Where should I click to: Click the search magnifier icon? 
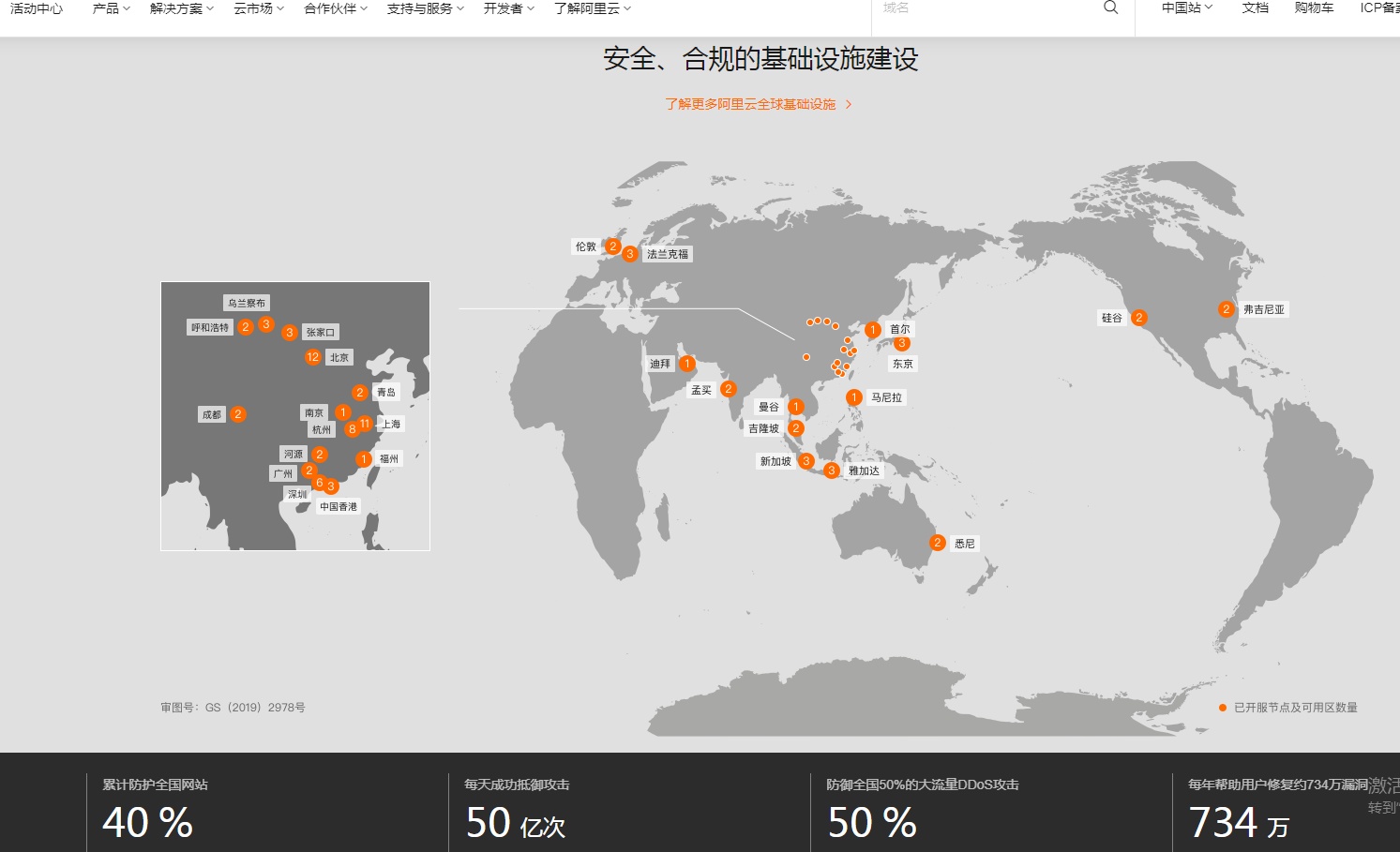[x=1110, y=8]
